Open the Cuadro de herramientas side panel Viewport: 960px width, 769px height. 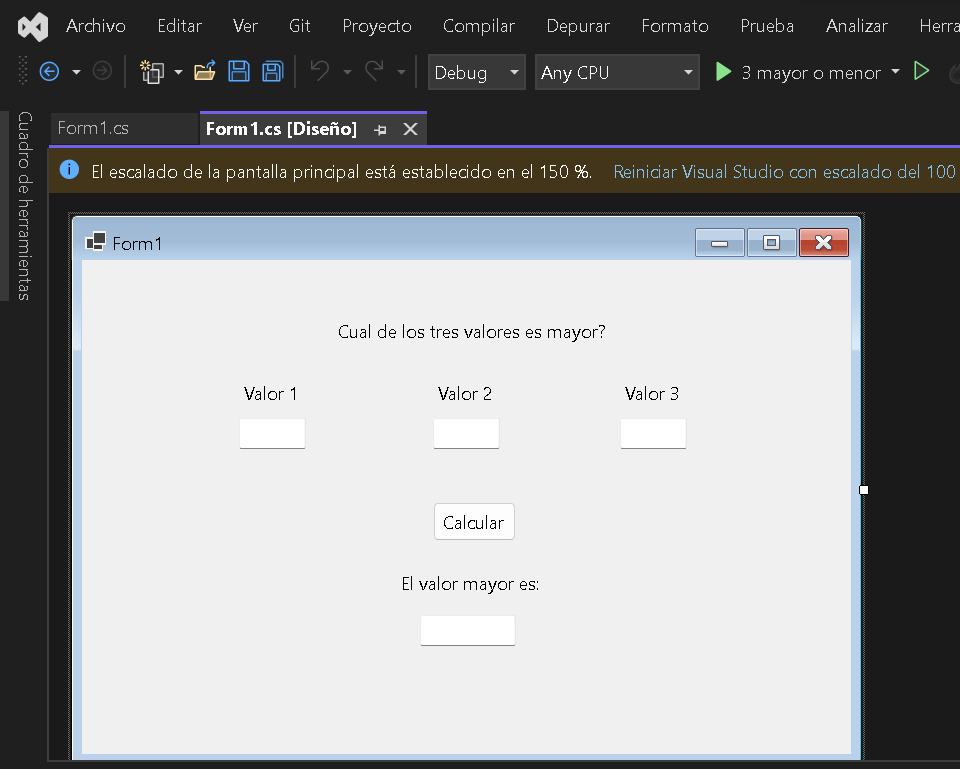[25, 205]
